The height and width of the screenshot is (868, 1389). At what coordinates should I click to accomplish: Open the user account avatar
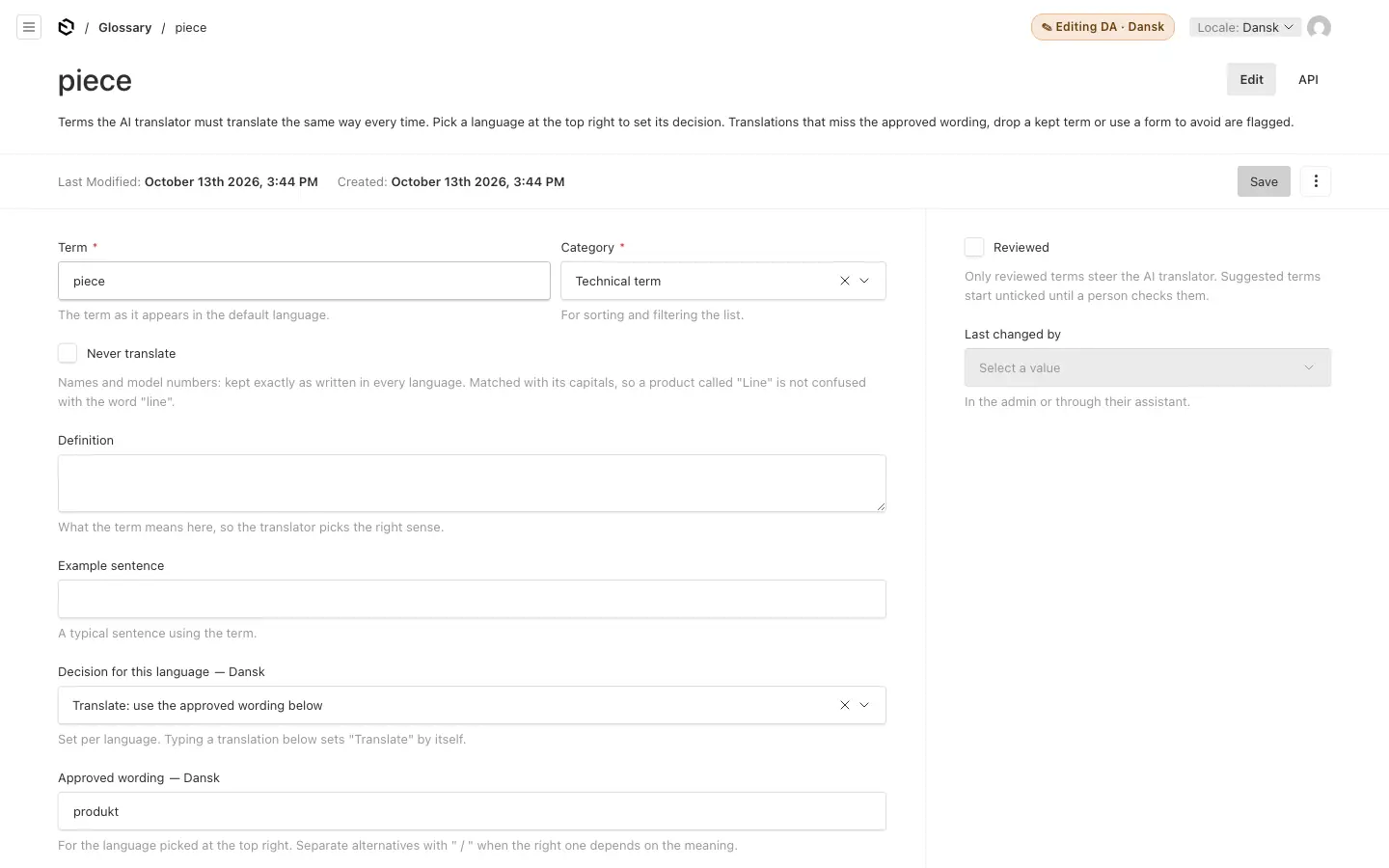tap(1319, 27)
